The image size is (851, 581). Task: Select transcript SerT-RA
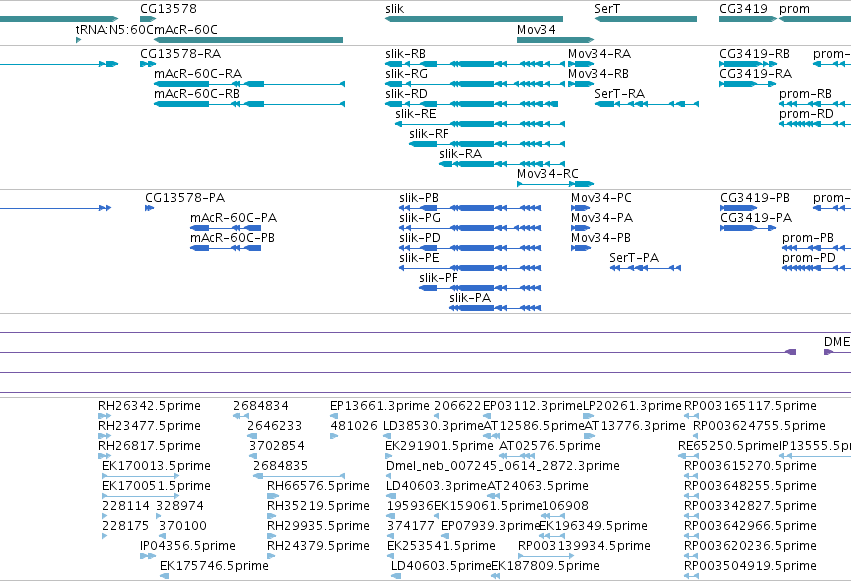646,104
